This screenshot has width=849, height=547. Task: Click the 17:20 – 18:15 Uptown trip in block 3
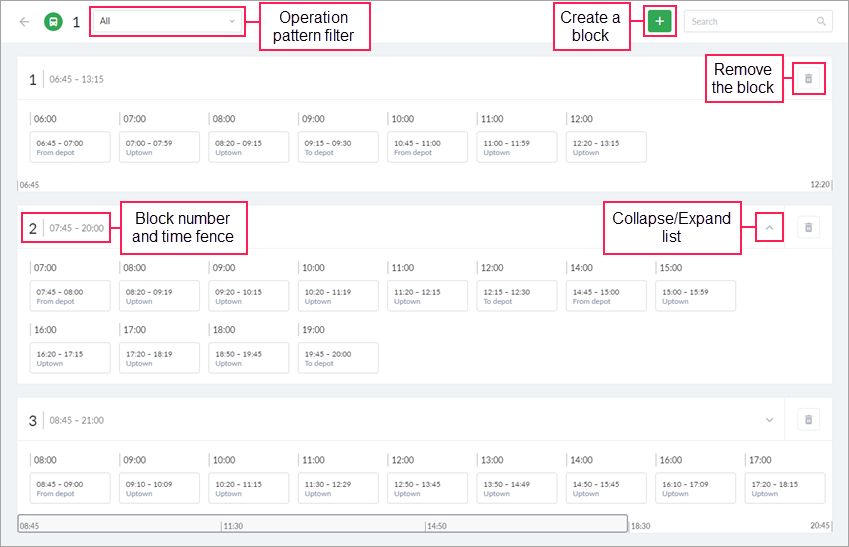(785, 488)
